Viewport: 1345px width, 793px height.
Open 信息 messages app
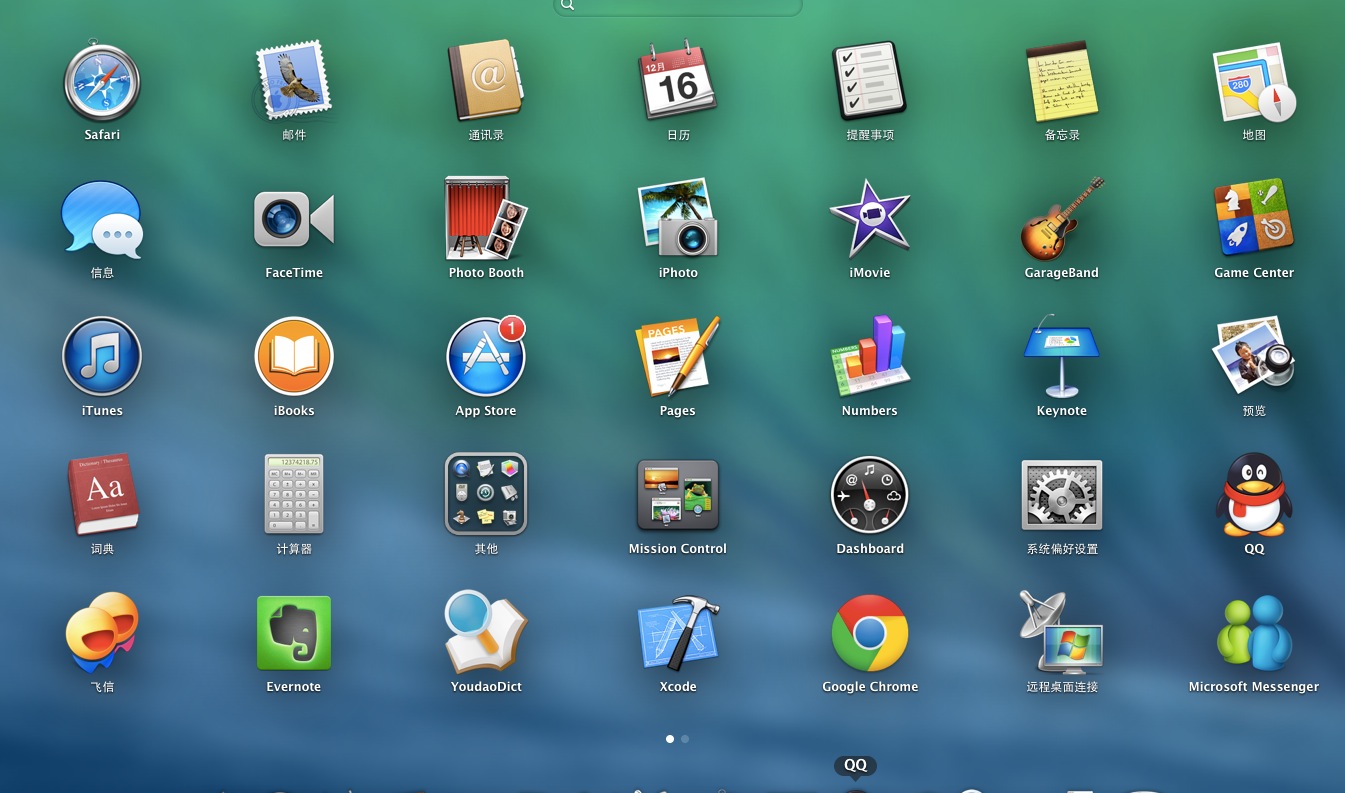[102, 219]
